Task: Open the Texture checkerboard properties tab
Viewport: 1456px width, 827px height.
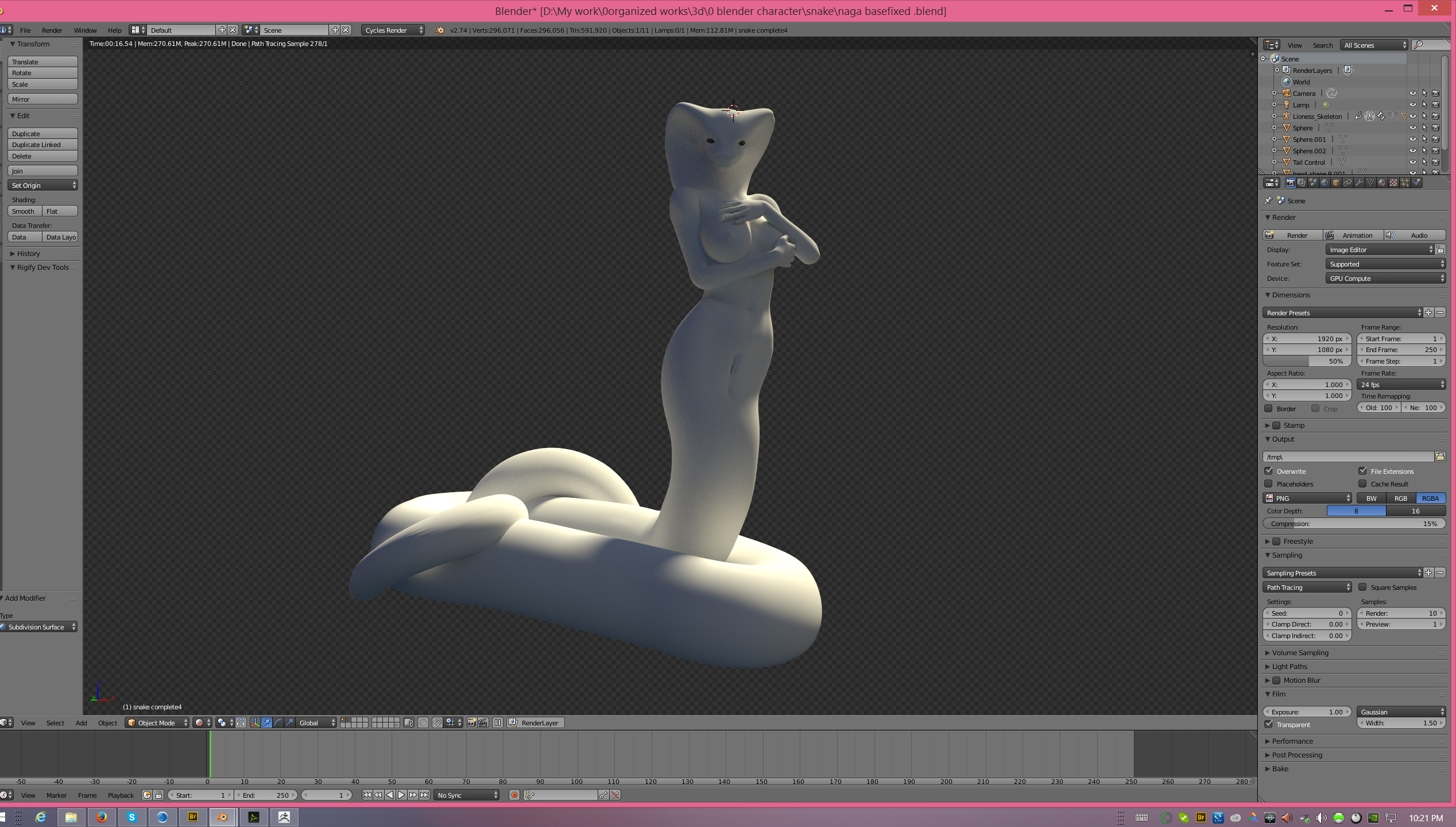Action: [x=1393, y=183]
